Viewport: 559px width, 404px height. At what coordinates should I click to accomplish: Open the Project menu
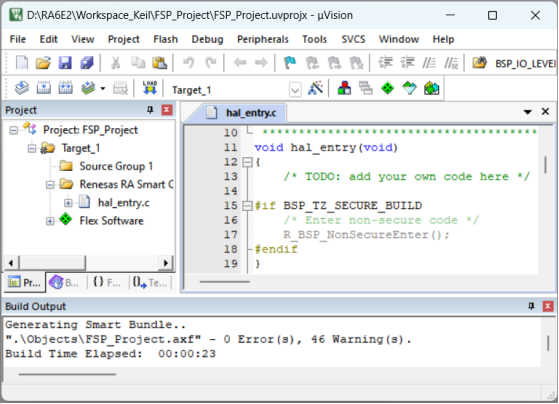(x=124, y=39)
